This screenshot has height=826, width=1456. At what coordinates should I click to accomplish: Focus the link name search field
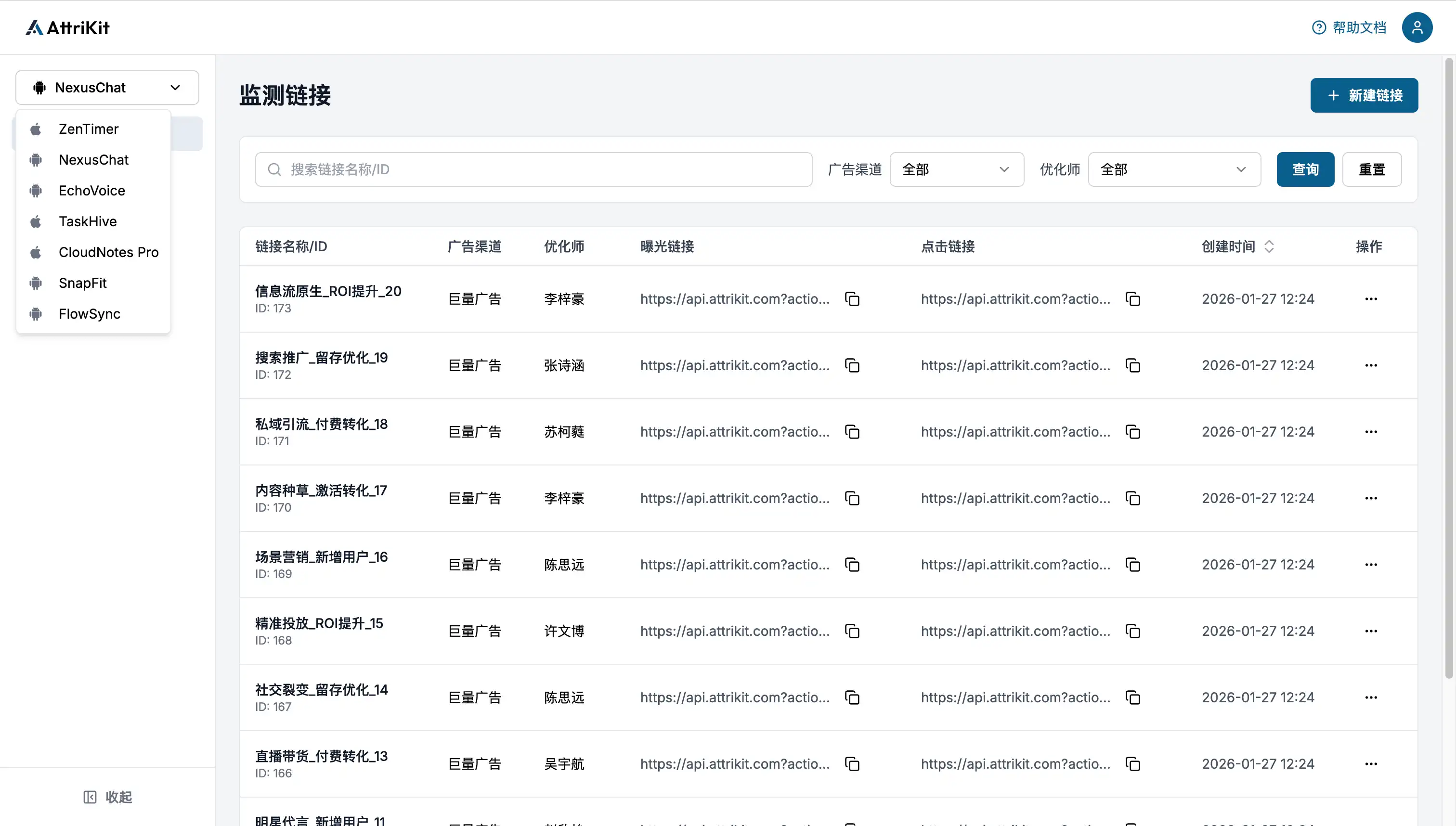tap(533, 169)
